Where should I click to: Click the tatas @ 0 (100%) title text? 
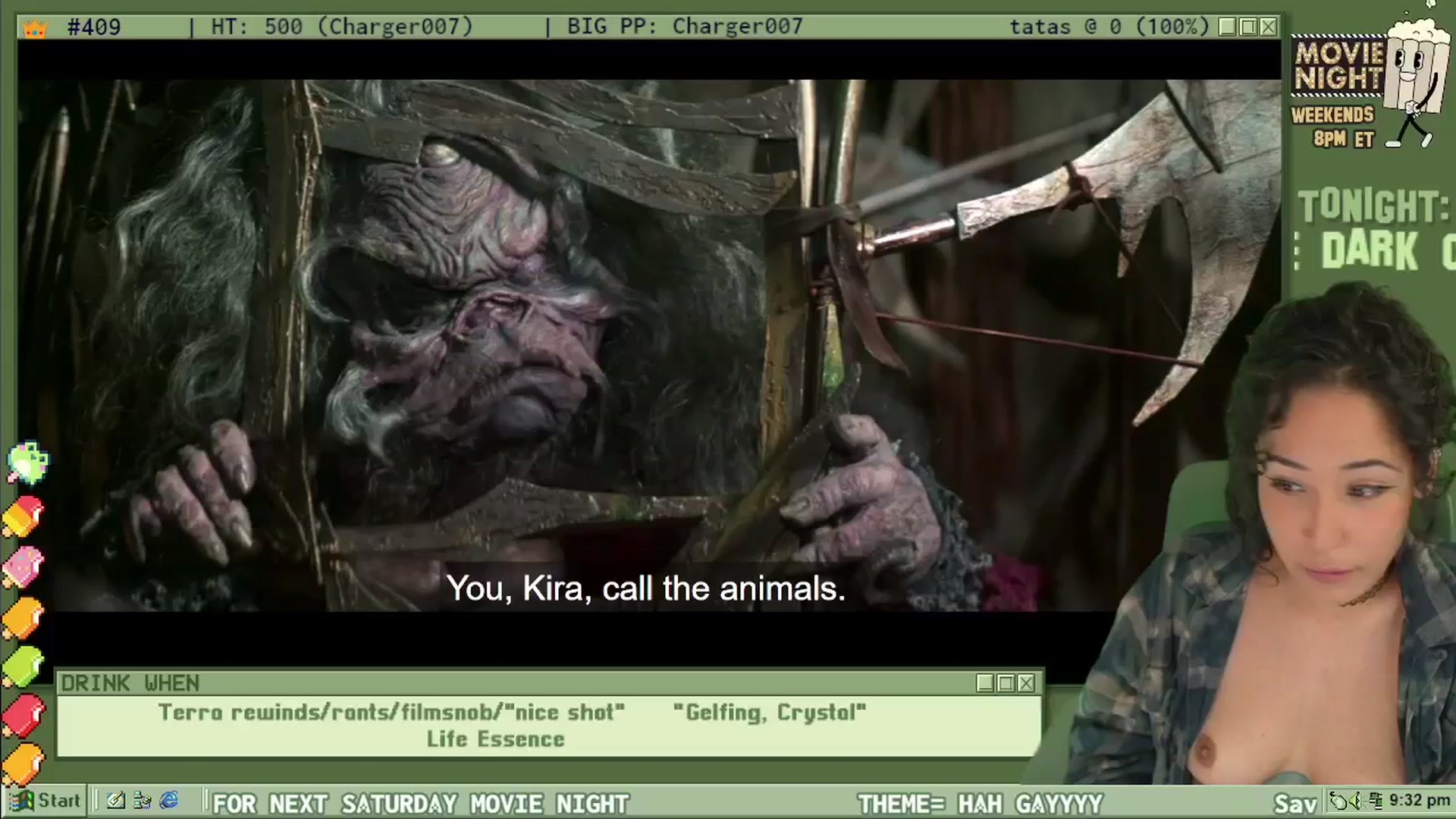1109,27
